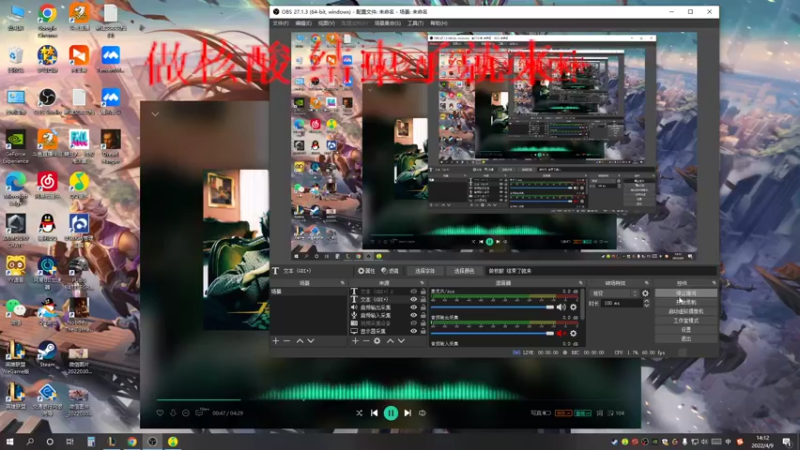The image size is (800, 450).
Task: Click 退出 button in controls panel
Action: 686,339
